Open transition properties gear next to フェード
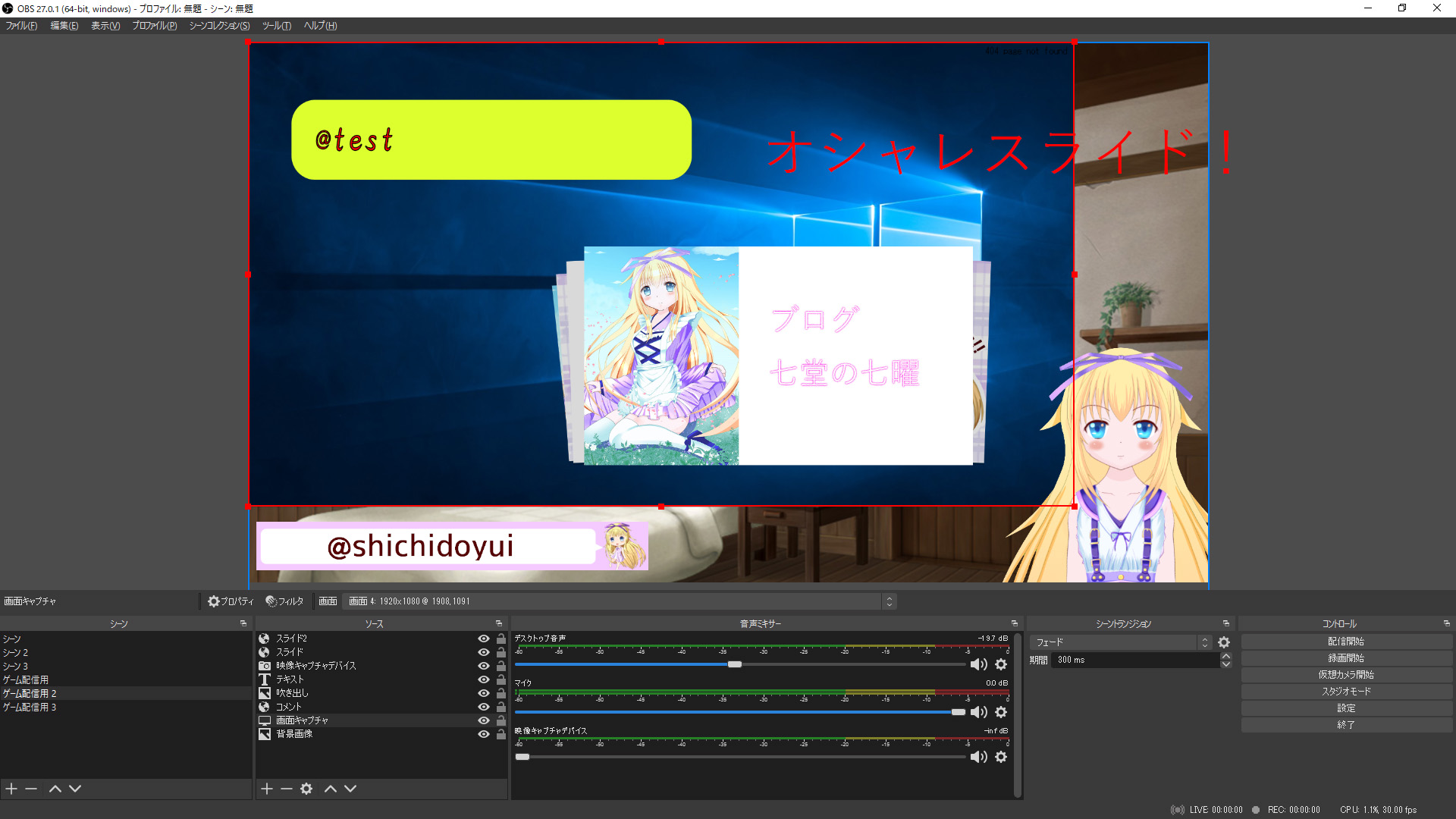 [x=1224, y=642]
